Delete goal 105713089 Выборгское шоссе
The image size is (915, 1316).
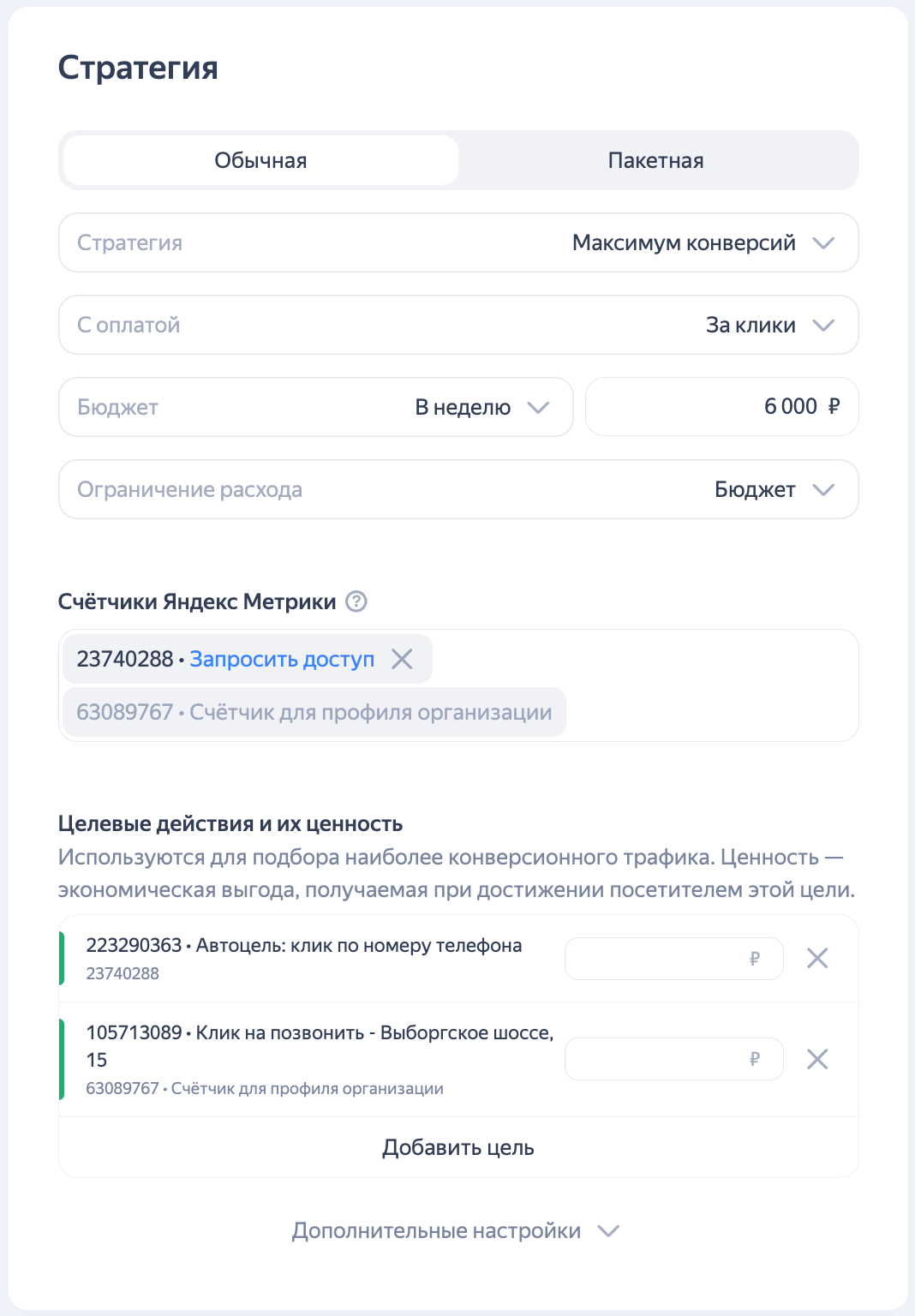pos(817,1059)
